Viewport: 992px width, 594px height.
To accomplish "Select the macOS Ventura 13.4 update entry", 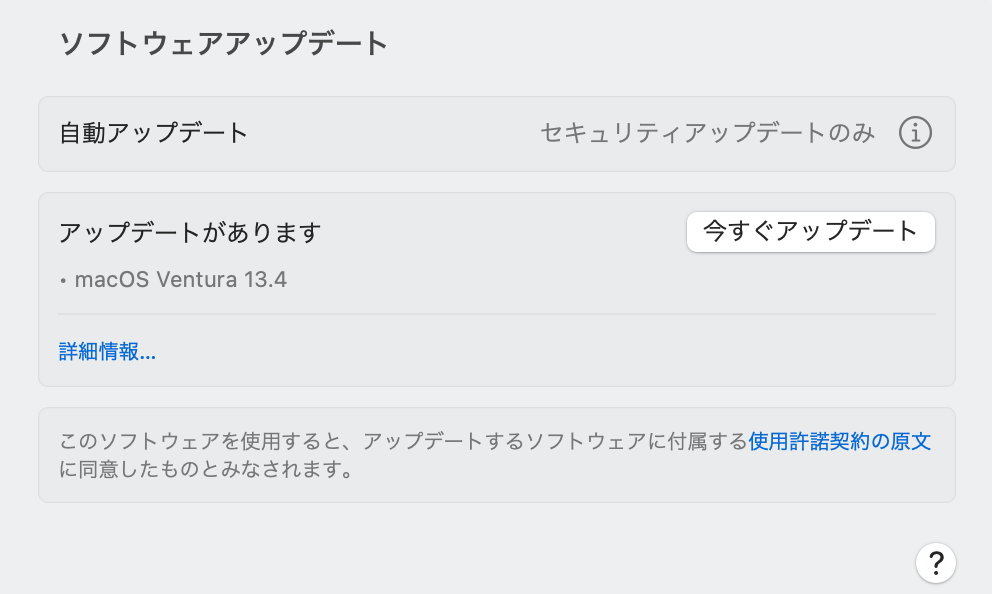I will [173, 280].
